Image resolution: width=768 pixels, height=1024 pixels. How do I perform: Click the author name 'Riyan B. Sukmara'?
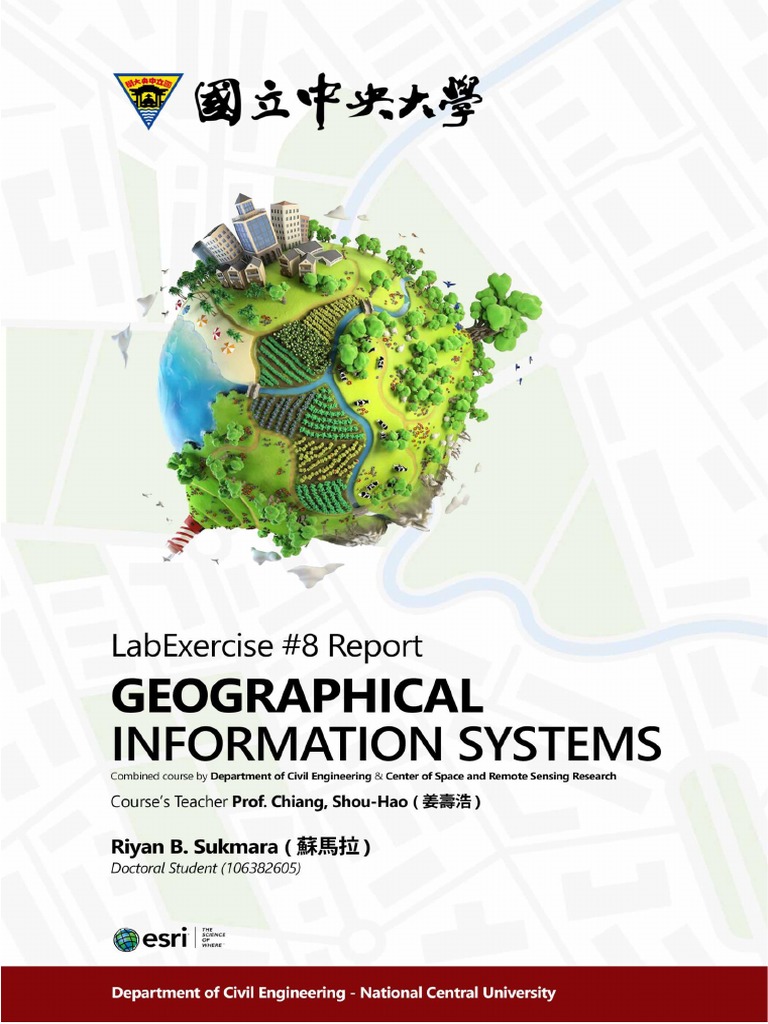coord(194,848)
